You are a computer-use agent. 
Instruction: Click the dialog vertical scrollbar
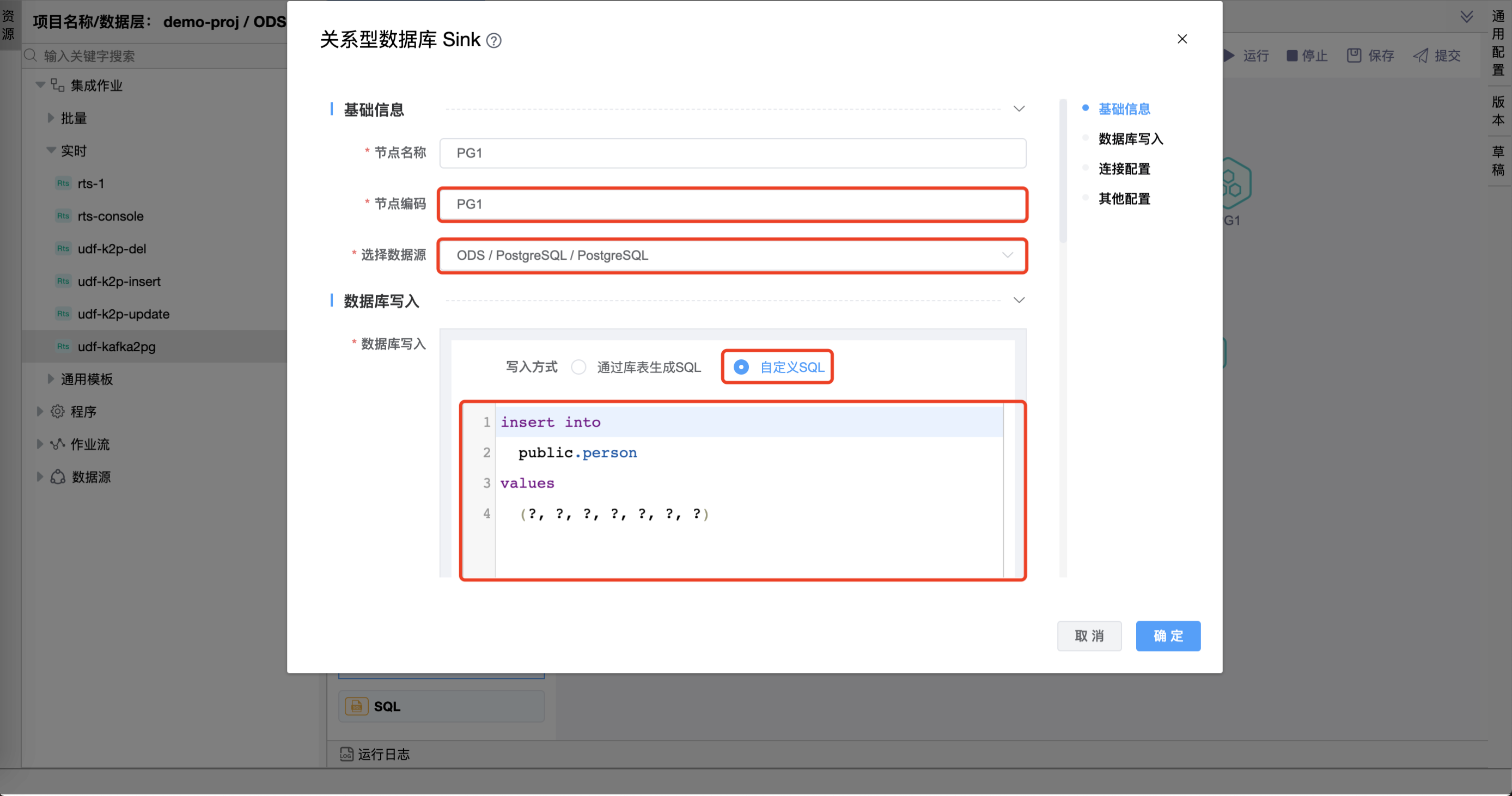[1063, 172]
